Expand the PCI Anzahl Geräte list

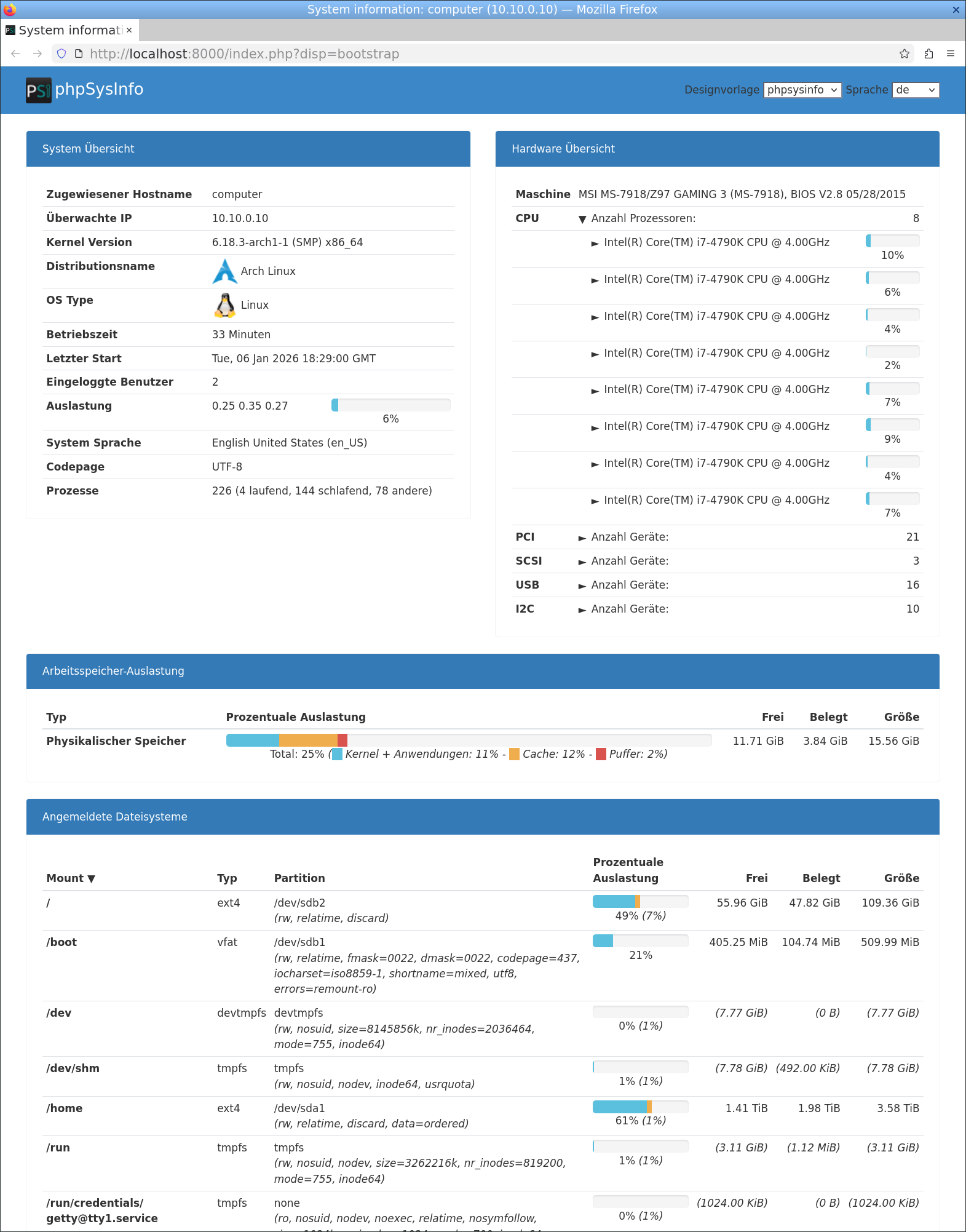click(x=582, y=538)
